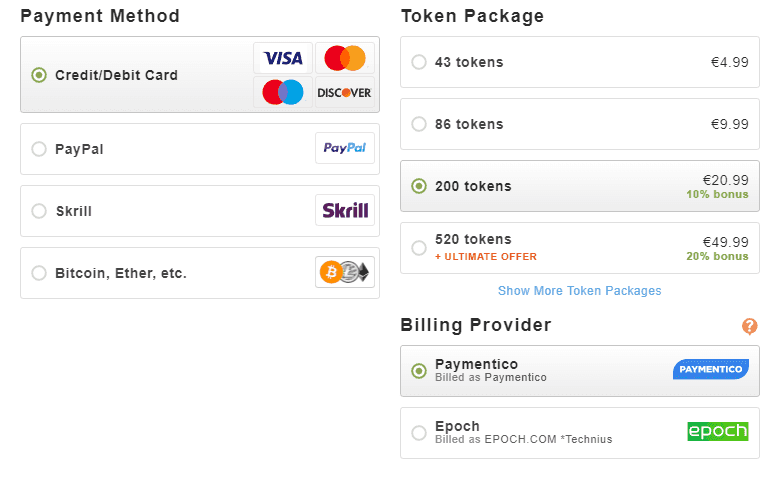Viewport: 780px width, 477px height.
Task: Click the Bitcoin and Ether coins icon
Action: (x=345, y=272)
